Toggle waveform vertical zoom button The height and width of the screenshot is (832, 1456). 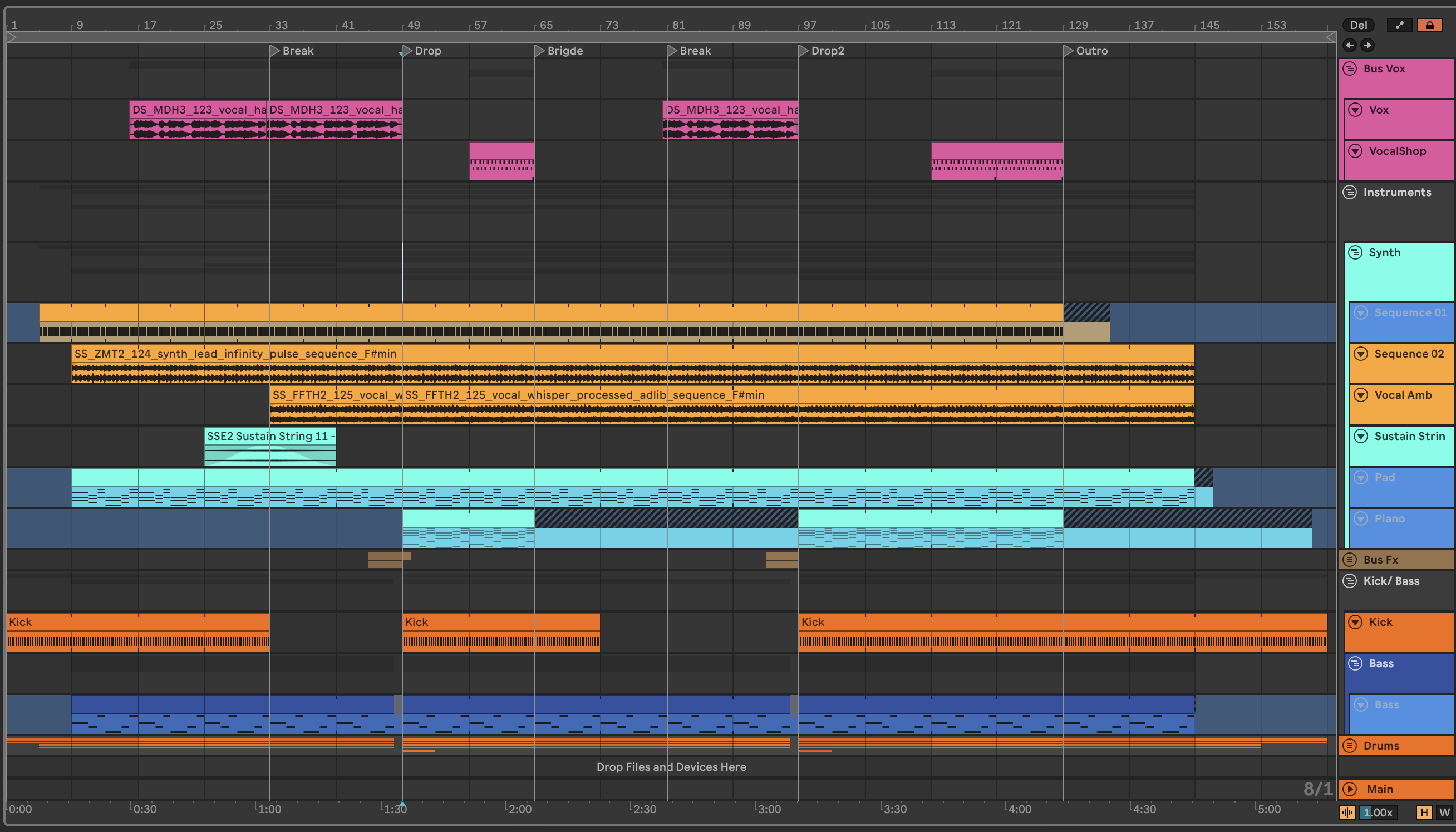(x=1347, y=812)
